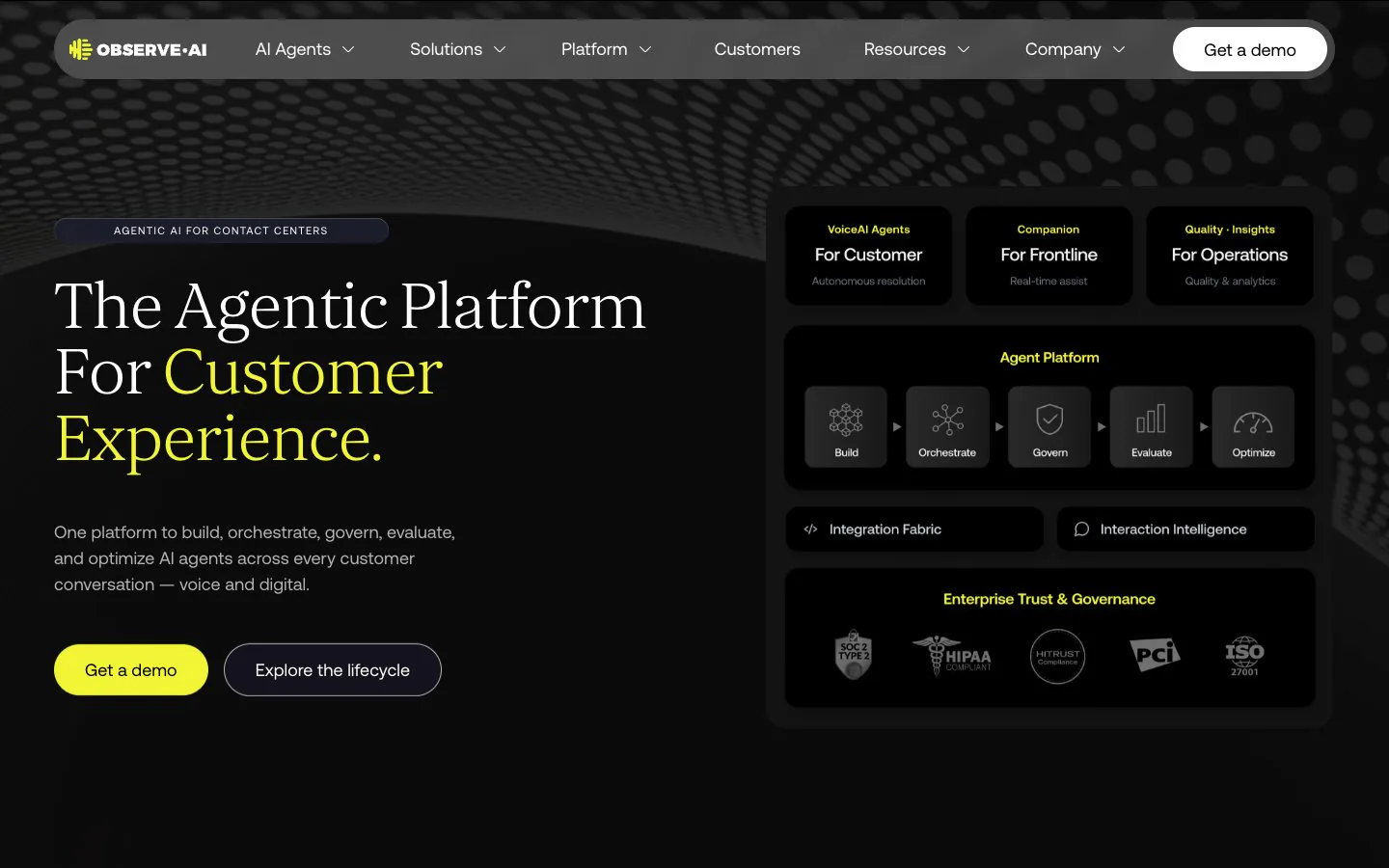The image size is (1389, 868).
Task: Open the Company dropdown chevron
Action: 1119,49
